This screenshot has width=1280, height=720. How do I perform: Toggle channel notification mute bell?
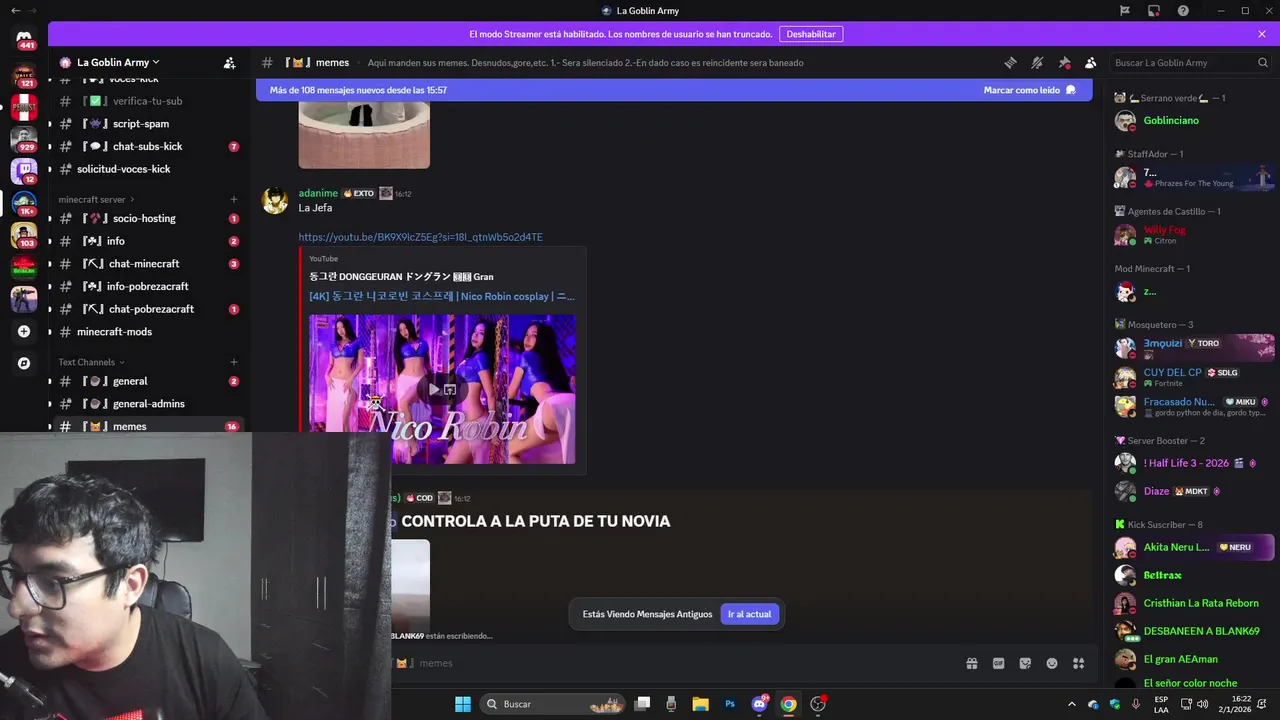click(x=1037, y=62)
